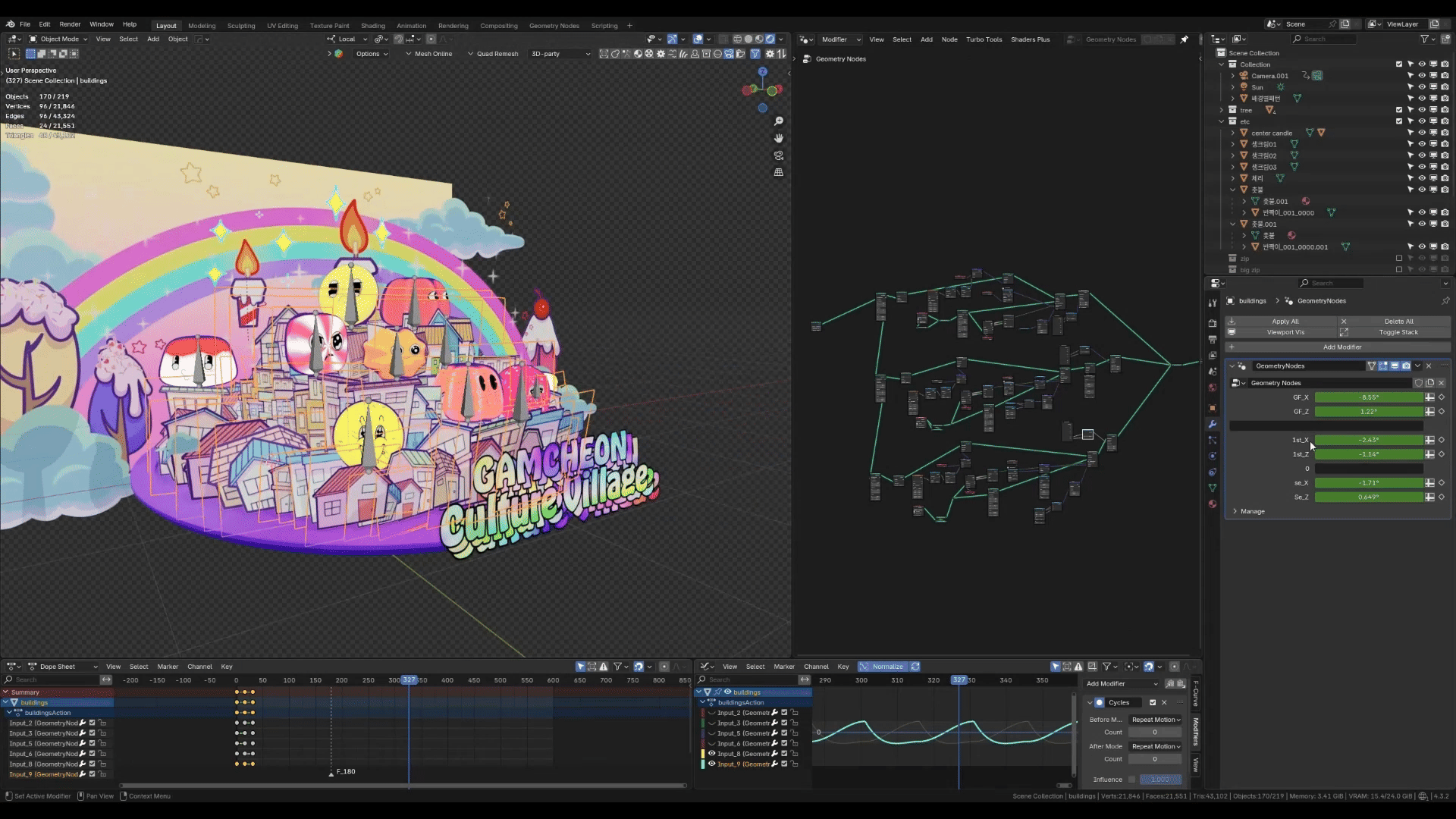The image size is (1456, 819).
Task: Open the Before Mode Repeat Motion dropdown
Action: coord(1155,720)
